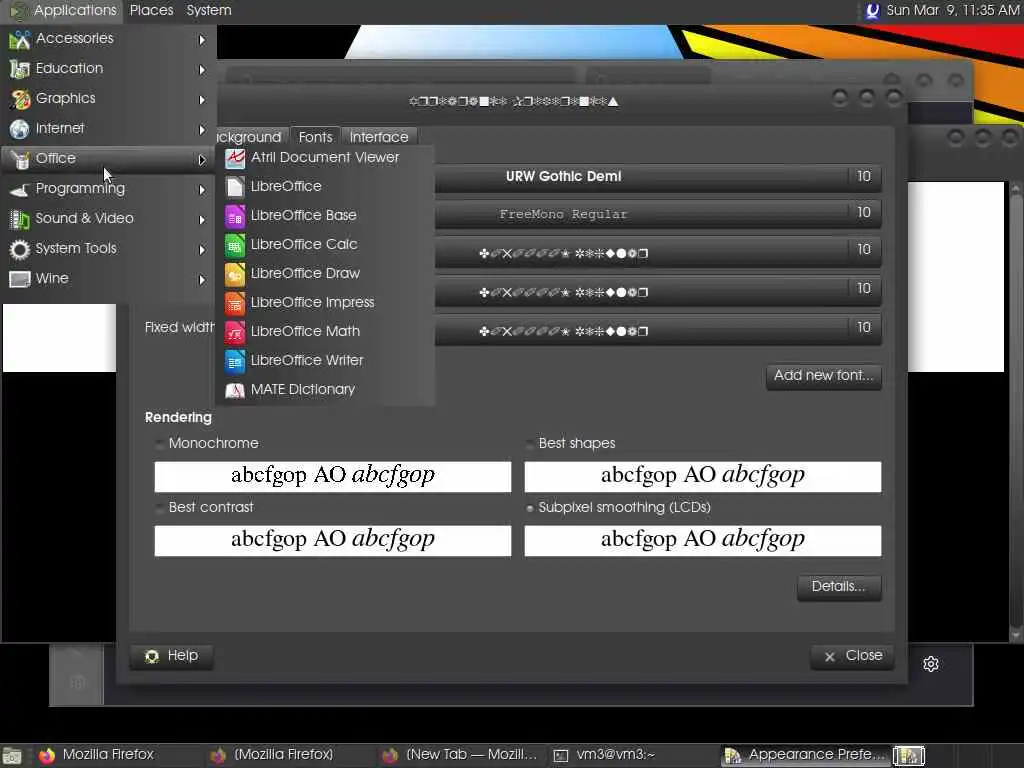
Task: Click the Add new font... button
Action: pos(824,376)
